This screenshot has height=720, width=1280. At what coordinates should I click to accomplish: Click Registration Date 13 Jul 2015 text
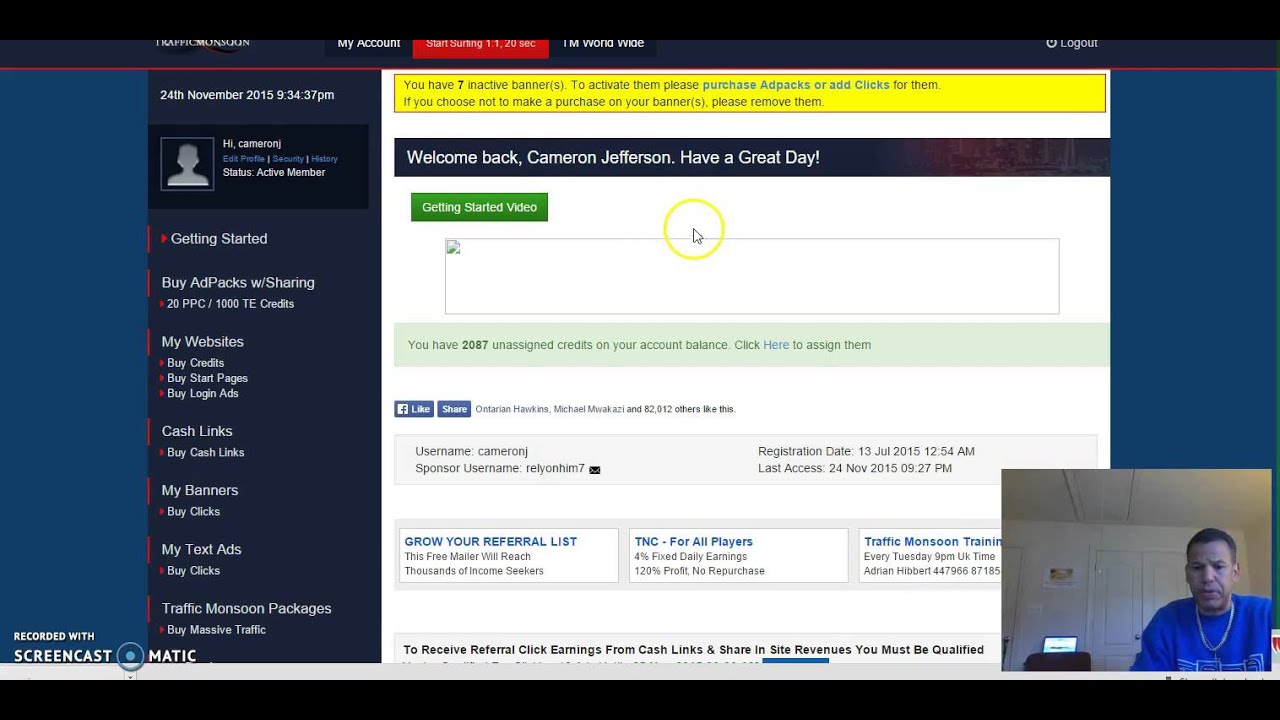pos(866,452)
